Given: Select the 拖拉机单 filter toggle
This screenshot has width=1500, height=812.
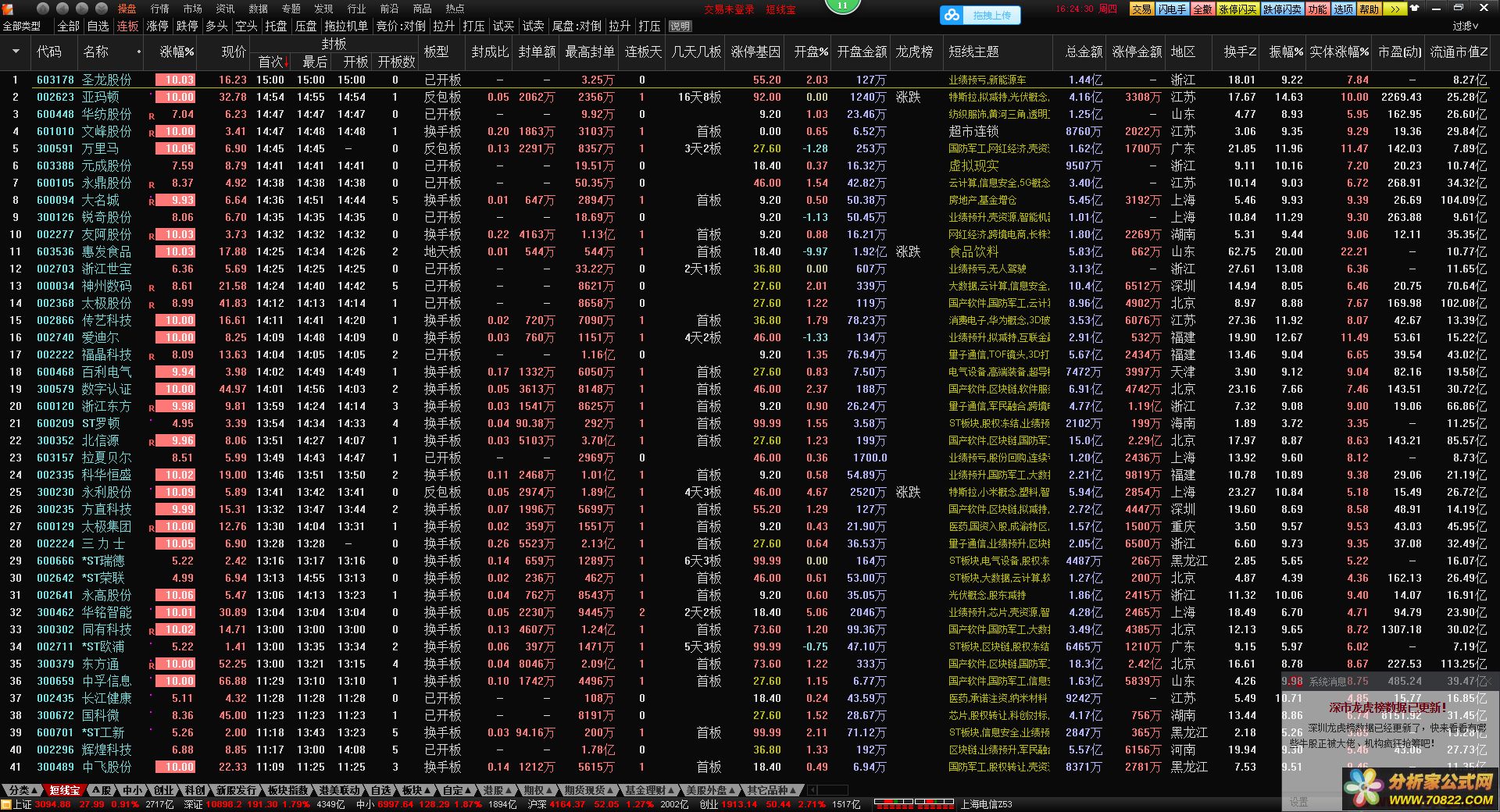Looking at the screenshot, I should pyautogui.click(x=346, y=26).
